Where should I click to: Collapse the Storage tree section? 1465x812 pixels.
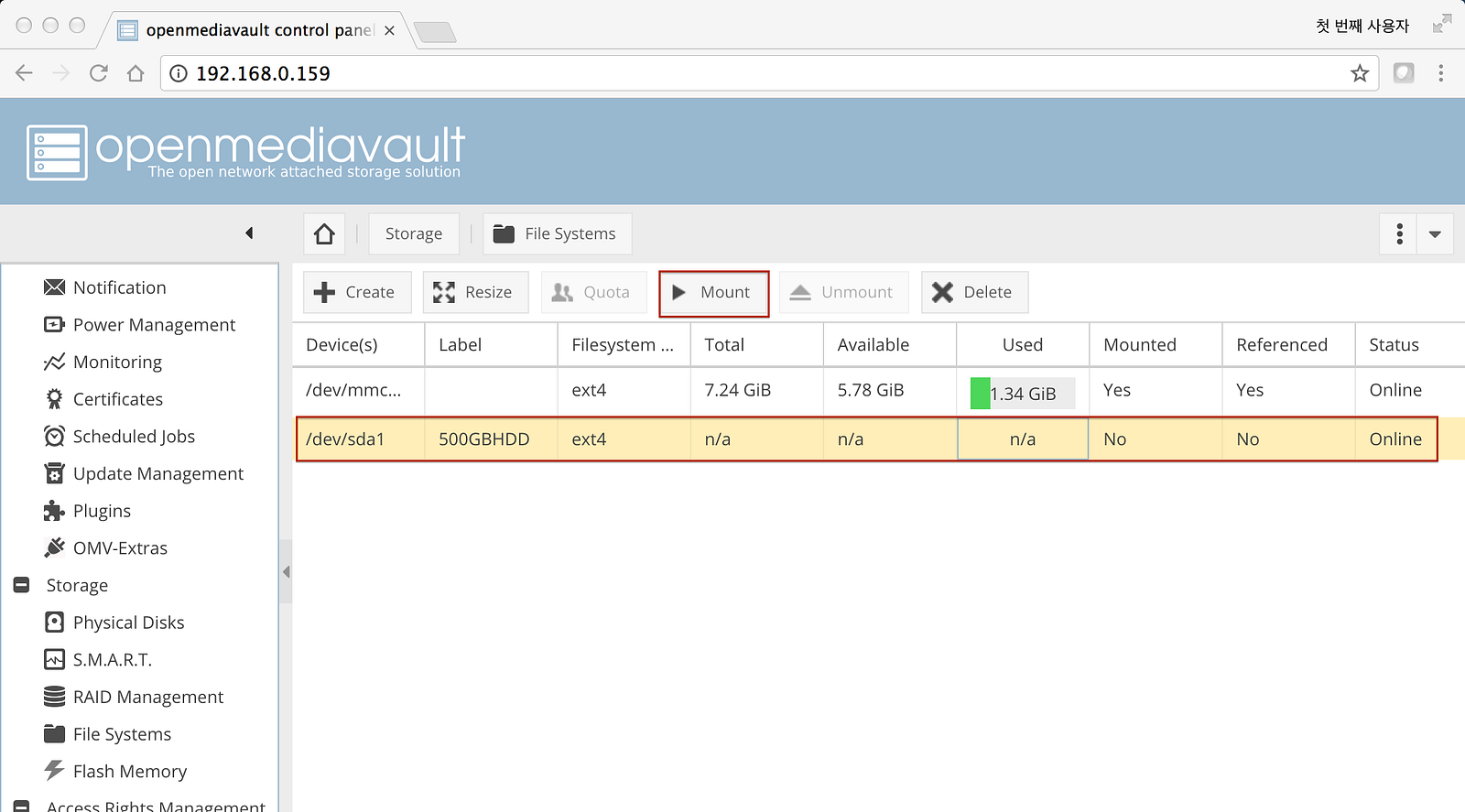click(x=22, y=585)
